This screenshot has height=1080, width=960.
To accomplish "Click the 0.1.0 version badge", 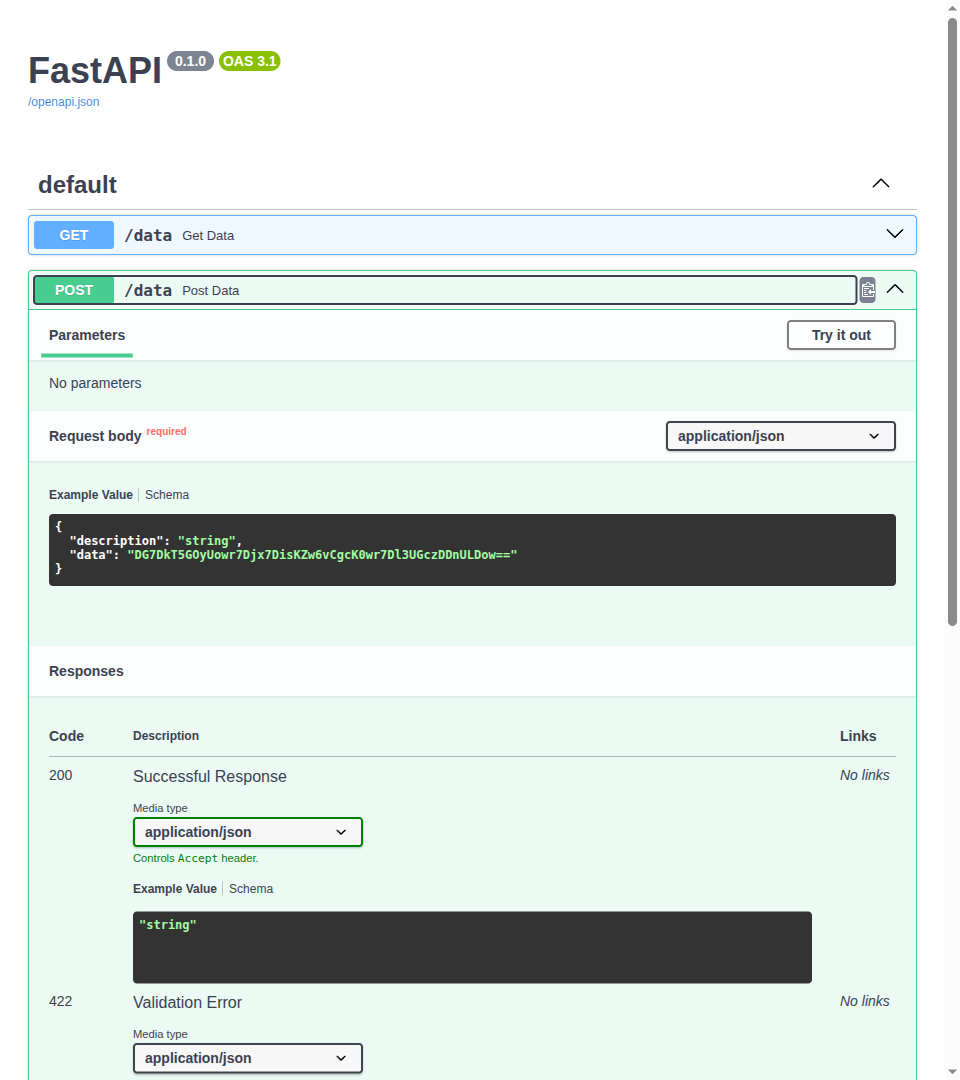I will pyautogui.click(x=190, y=61).
